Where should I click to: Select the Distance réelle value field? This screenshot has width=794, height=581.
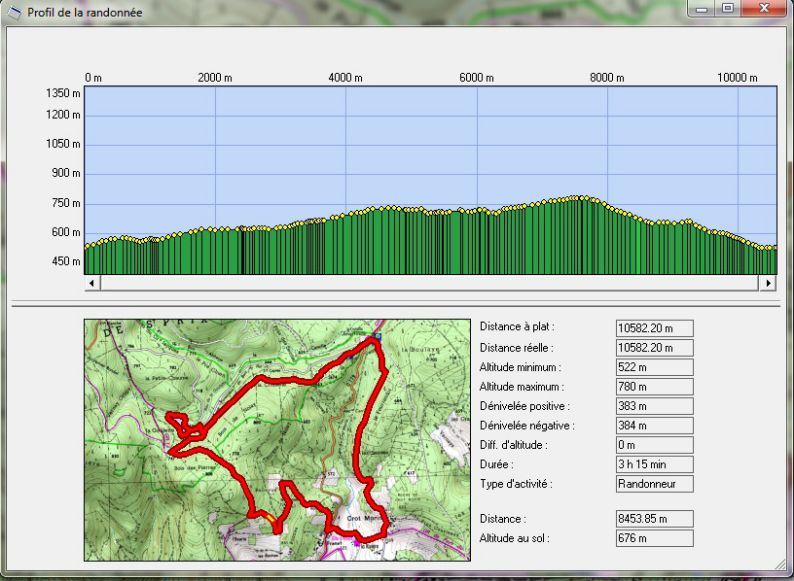pos(654,347)
